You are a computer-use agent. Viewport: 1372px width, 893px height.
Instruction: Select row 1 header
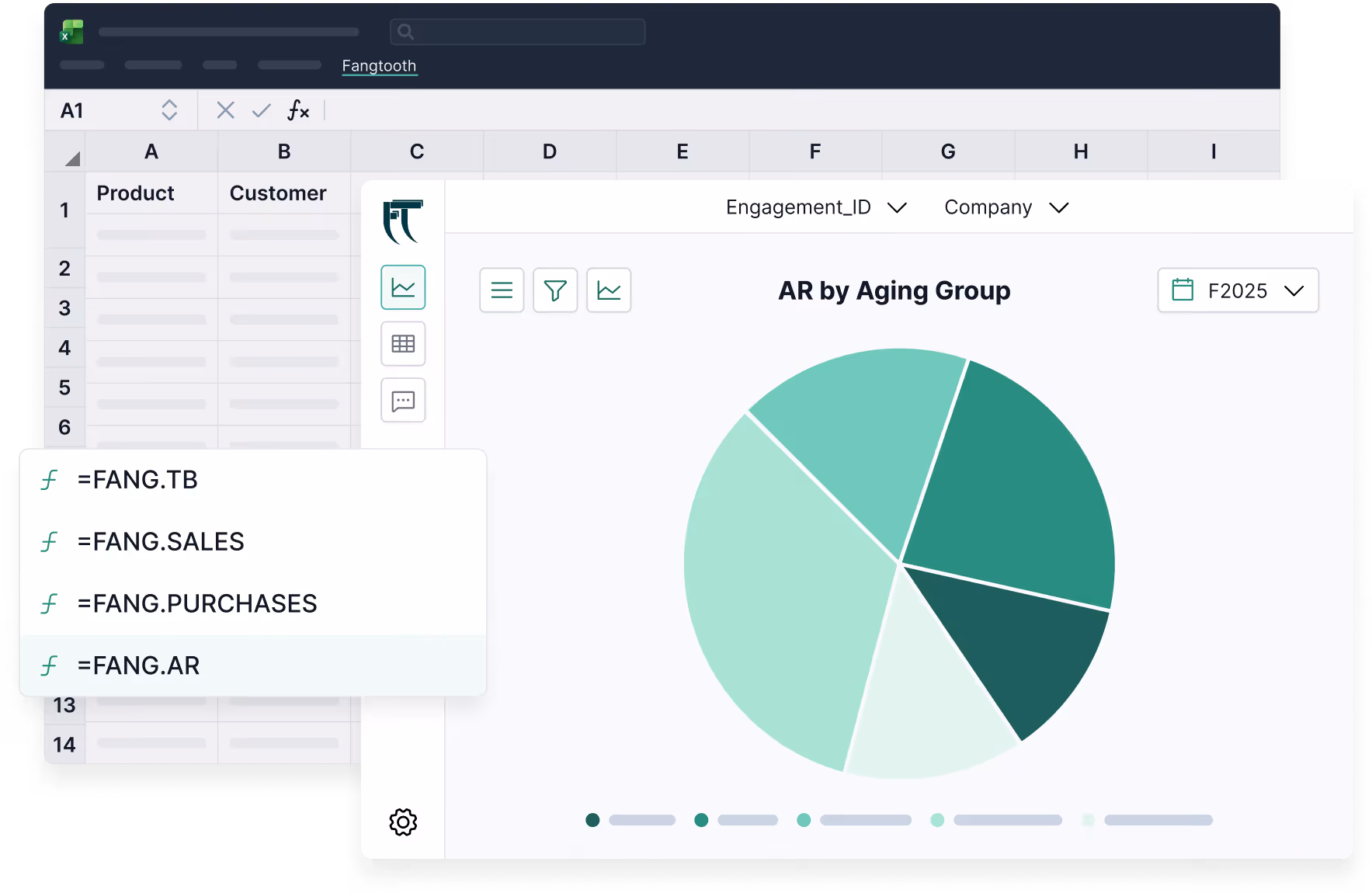coord(64,210)
